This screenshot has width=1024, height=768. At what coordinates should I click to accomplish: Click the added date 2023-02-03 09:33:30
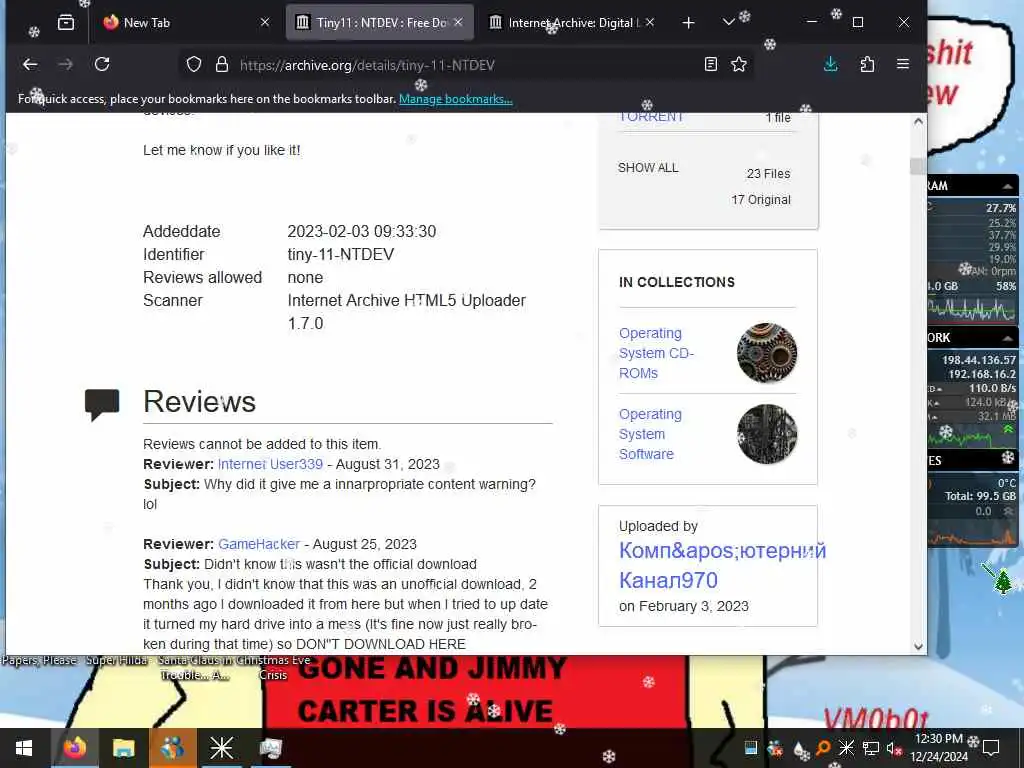pyautogui.click(x=362, y=232)
